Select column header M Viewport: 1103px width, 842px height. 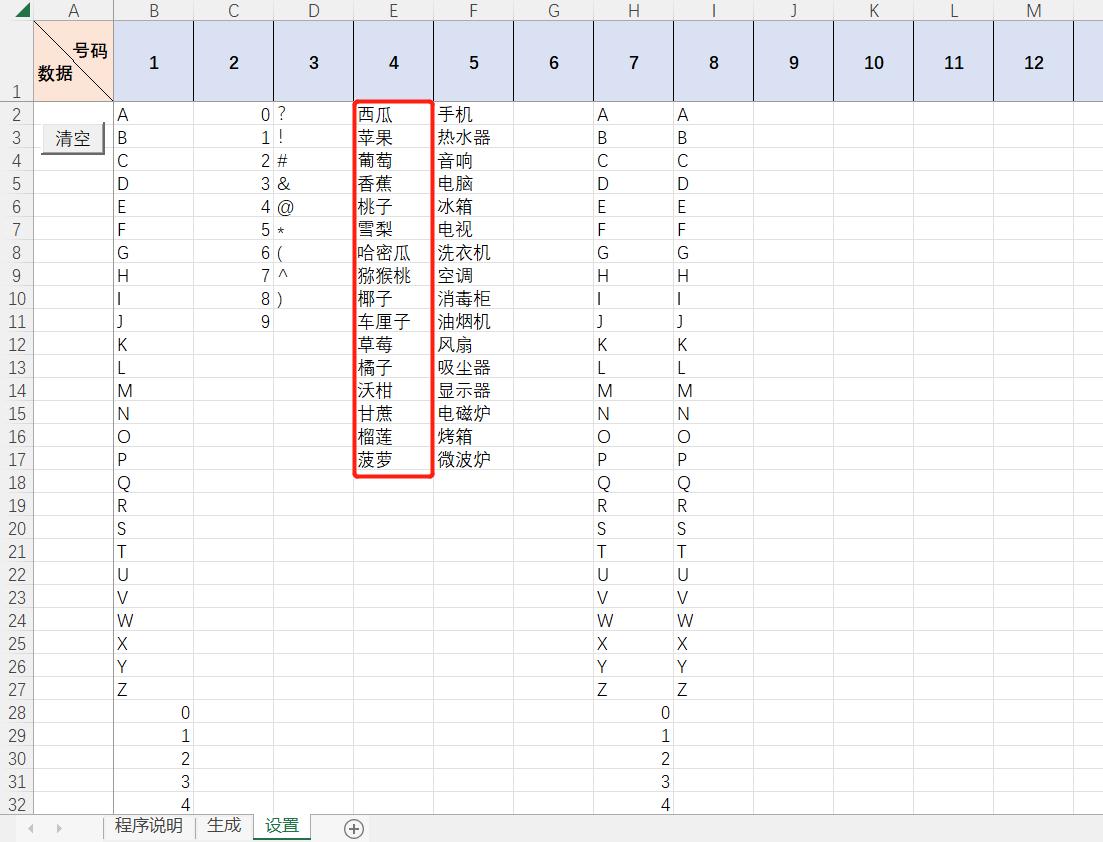[1033, 10]
